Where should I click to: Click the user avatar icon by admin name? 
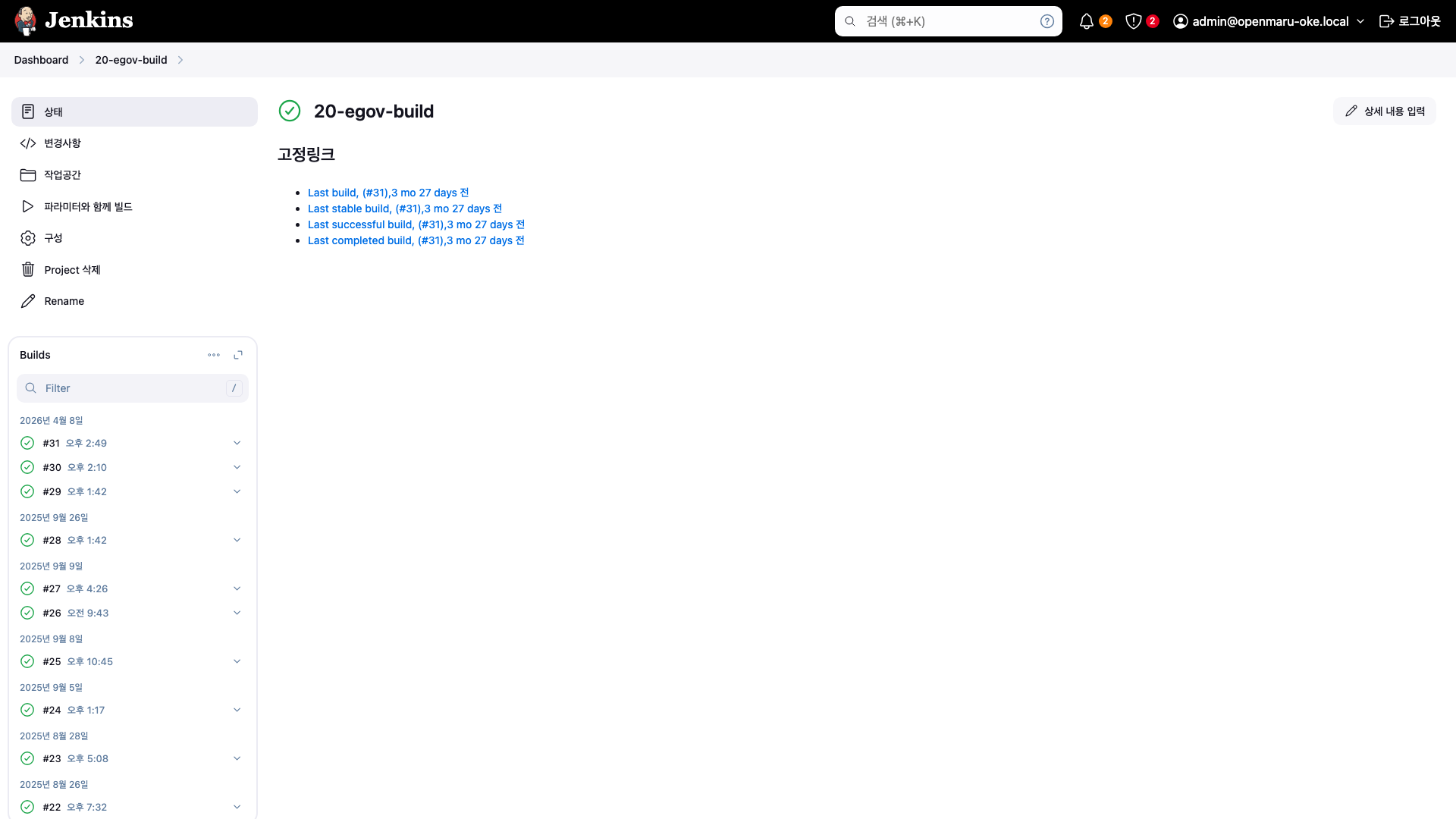[x=1181, y=21]
